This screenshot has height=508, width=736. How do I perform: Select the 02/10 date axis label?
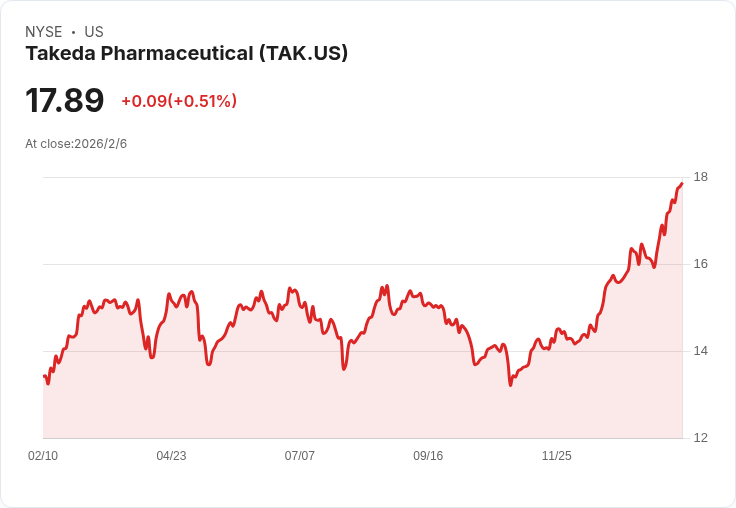click(43, 456)
